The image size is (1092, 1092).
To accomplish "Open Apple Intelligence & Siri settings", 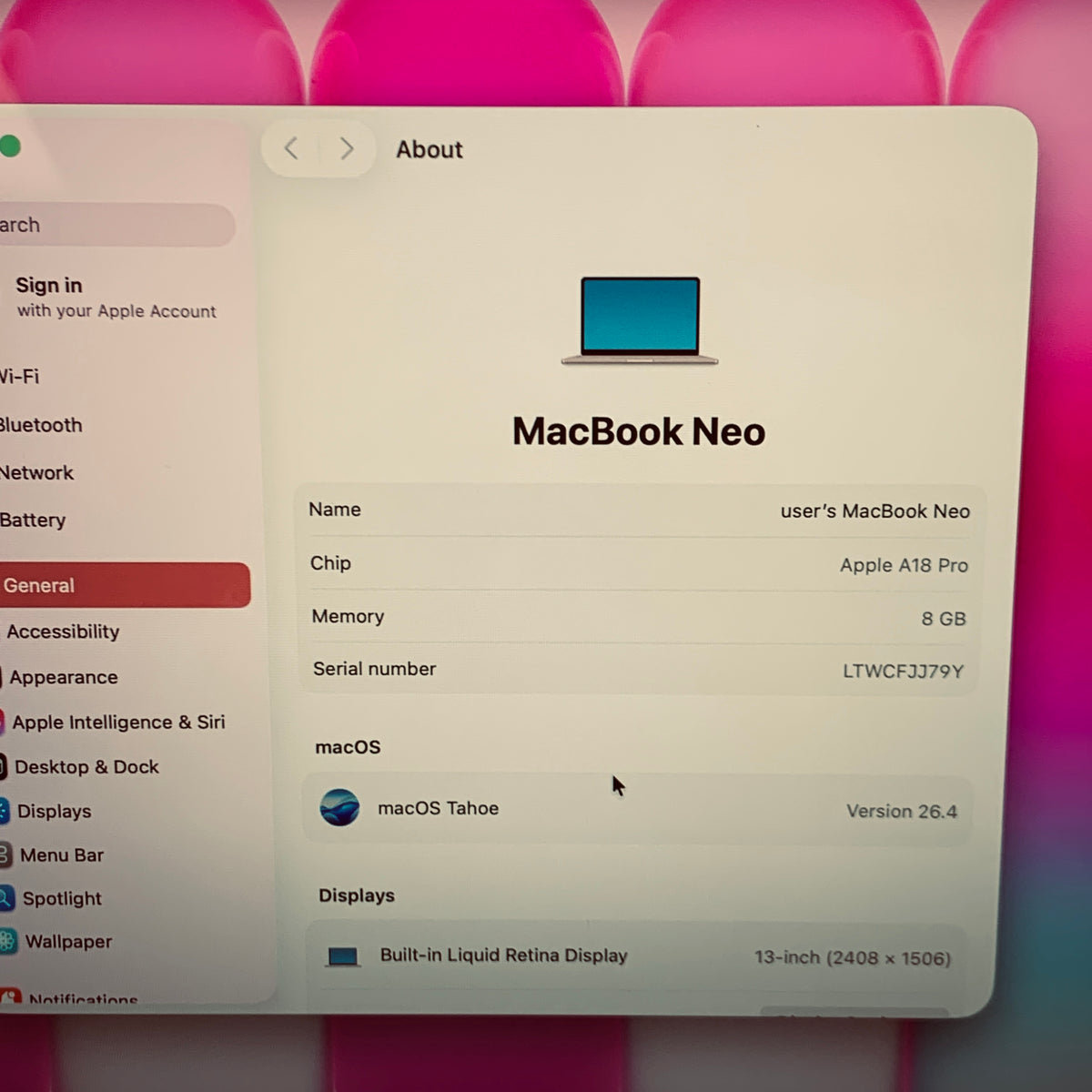I will click(x=118, y=722).
